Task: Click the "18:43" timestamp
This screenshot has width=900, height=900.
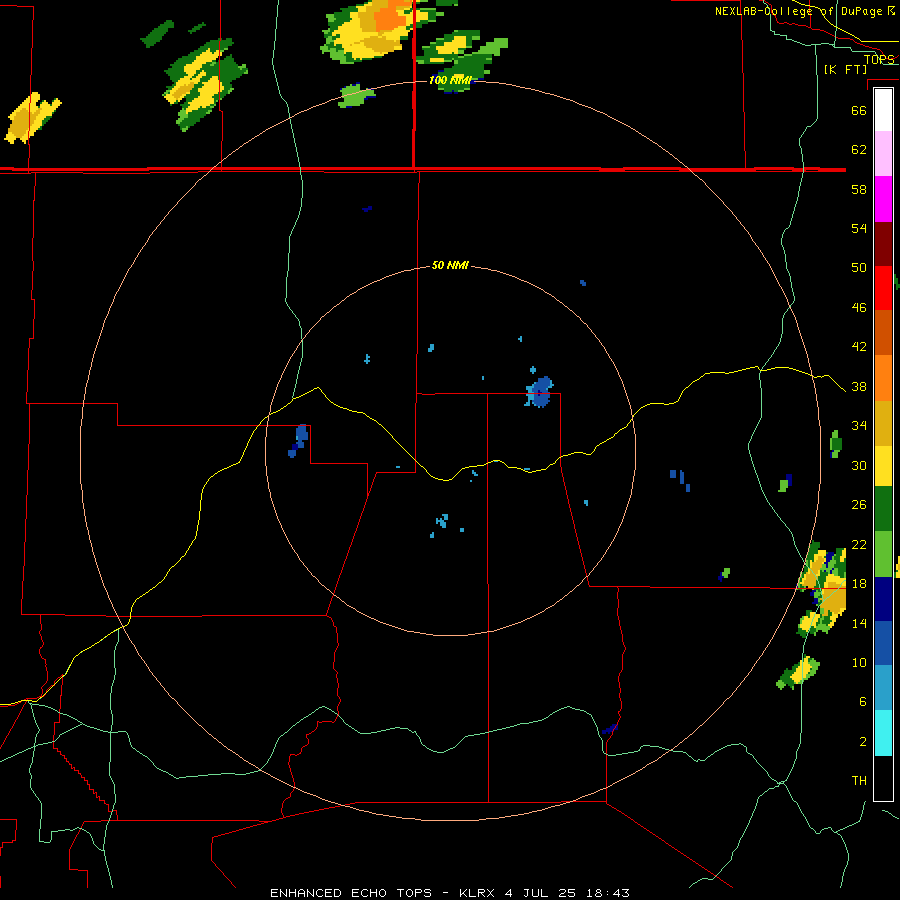Action: (607, 893)
